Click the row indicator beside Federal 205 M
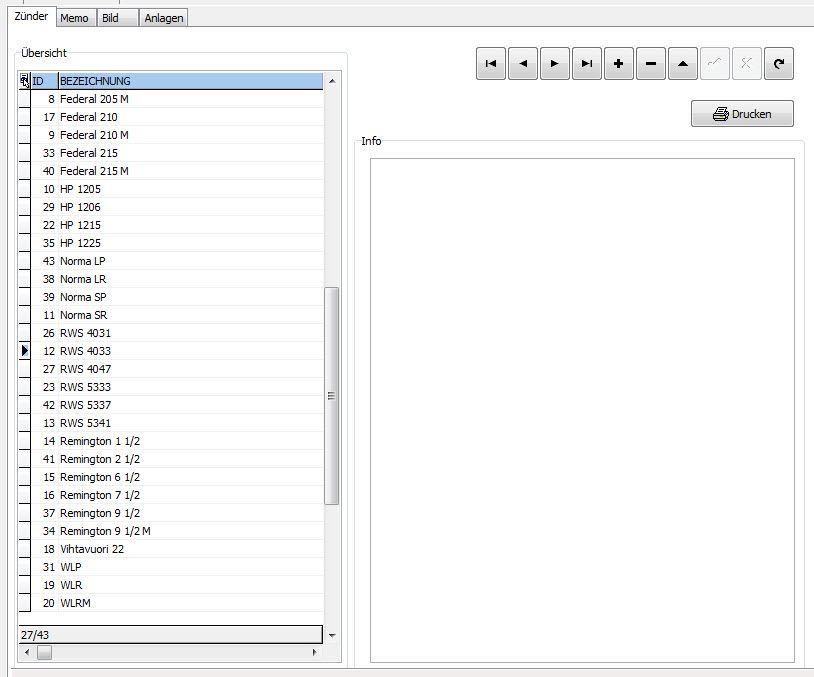Screen dimensions: 814x677 pyautogui.click(x=24, y=99)
